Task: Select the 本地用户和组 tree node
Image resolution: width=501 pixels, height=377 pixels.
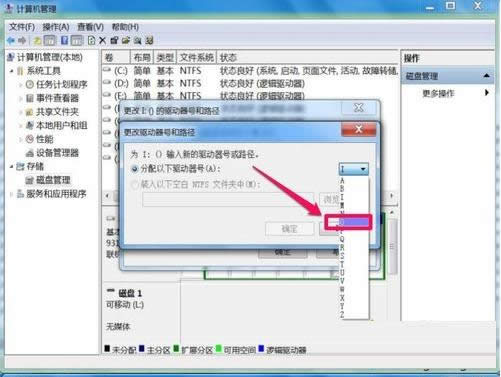Action: point(61,125)
